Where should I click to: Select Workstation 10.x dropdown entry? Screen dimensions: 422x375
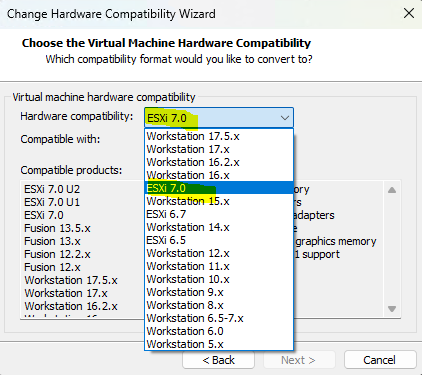click(219, 279)
